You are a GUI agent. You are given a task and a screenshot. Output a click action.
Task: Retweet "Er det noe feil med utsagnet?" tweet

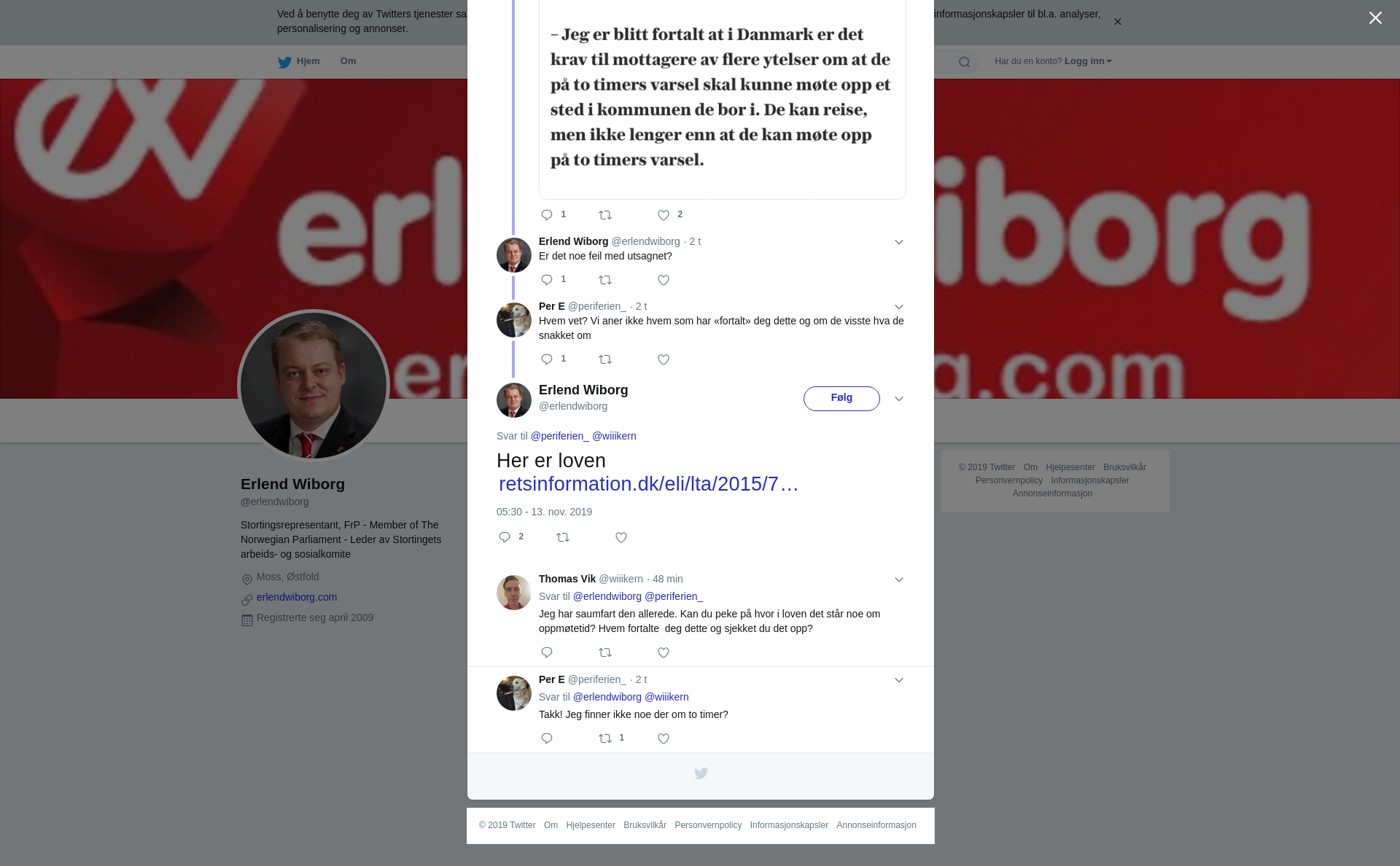605,280
